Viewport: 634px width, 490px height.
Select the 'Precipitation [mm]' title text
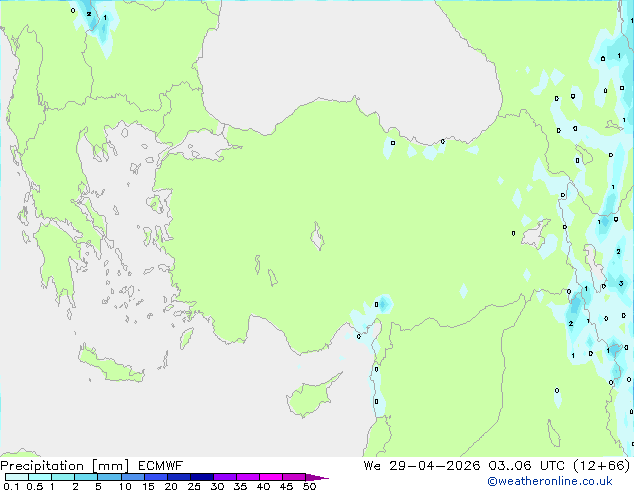tap(65, 466)
